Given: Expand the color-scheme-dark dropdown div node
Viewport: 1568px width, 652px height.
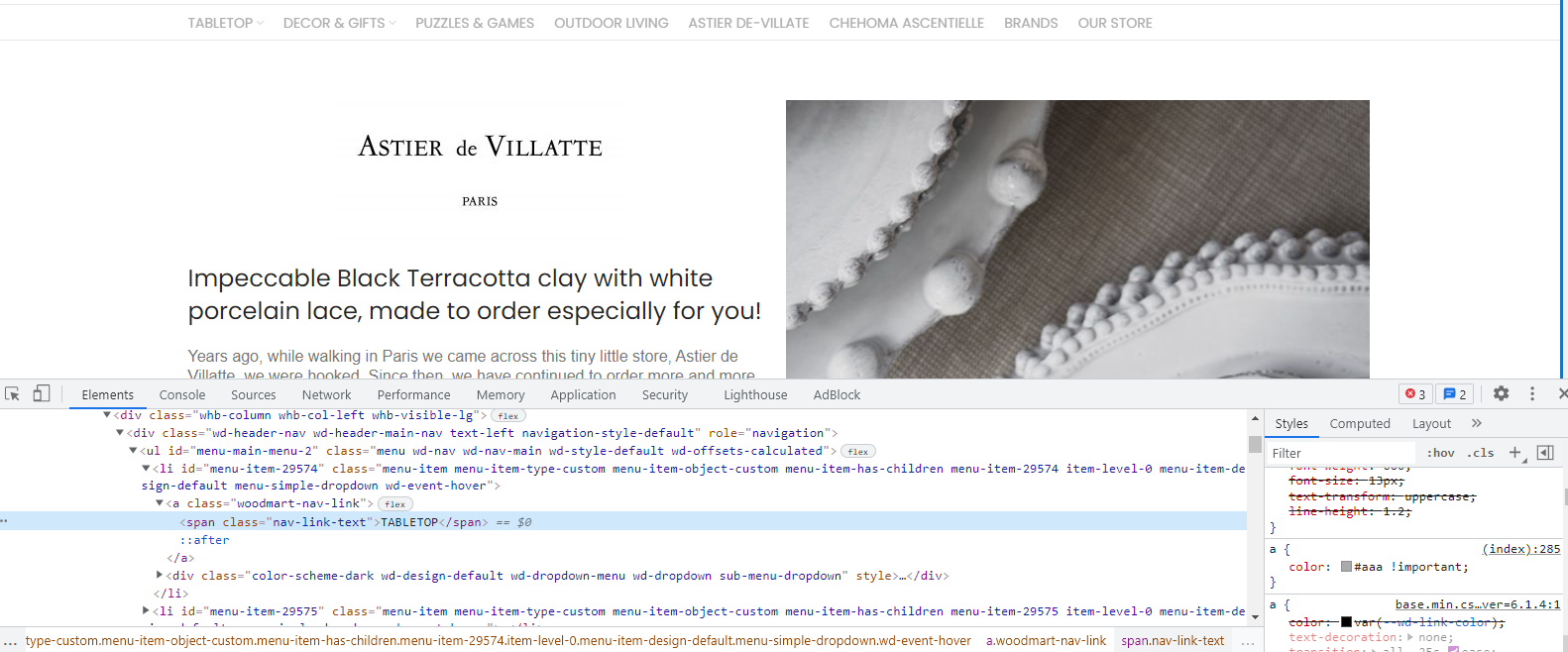Looking at the screenshot, I should click(x=160, y=575).
